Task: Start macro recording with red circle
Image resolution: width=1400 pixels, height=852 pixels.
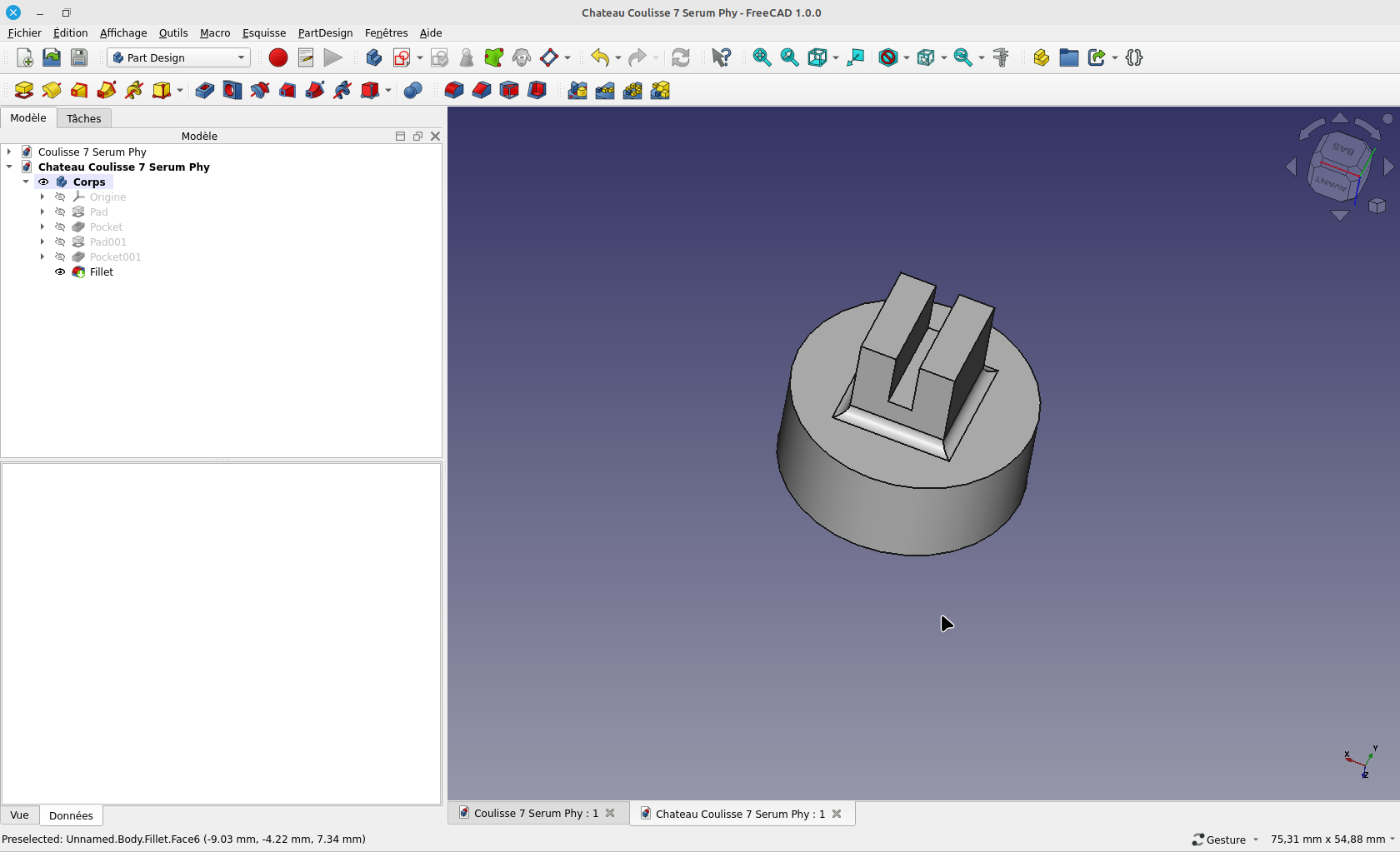Action: [278, 57]
